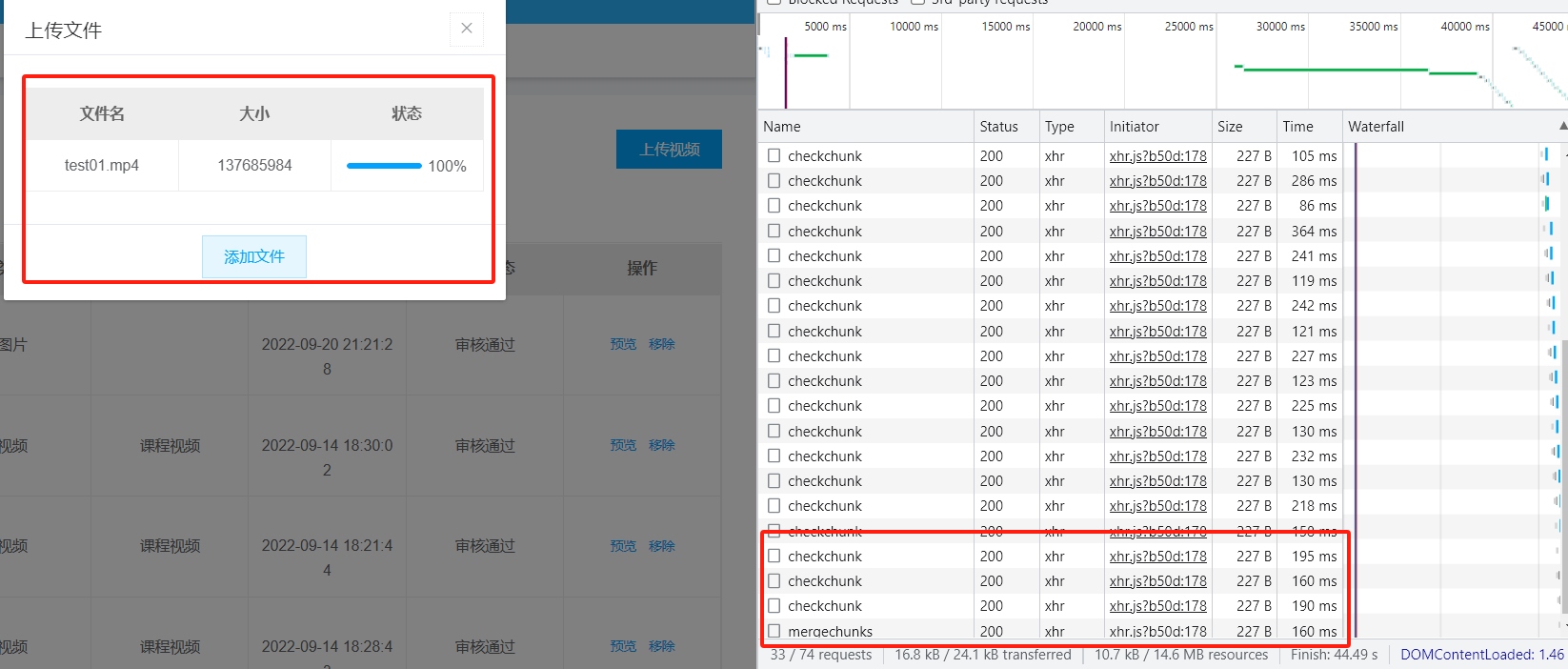Click request icon of mergechunks row
Viewport: 1568px width, 669px height.
[x=774, y=631]
